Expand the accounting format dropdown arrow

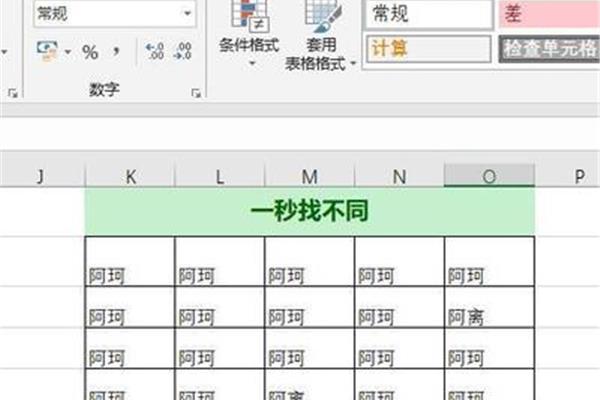click(68, 51)
